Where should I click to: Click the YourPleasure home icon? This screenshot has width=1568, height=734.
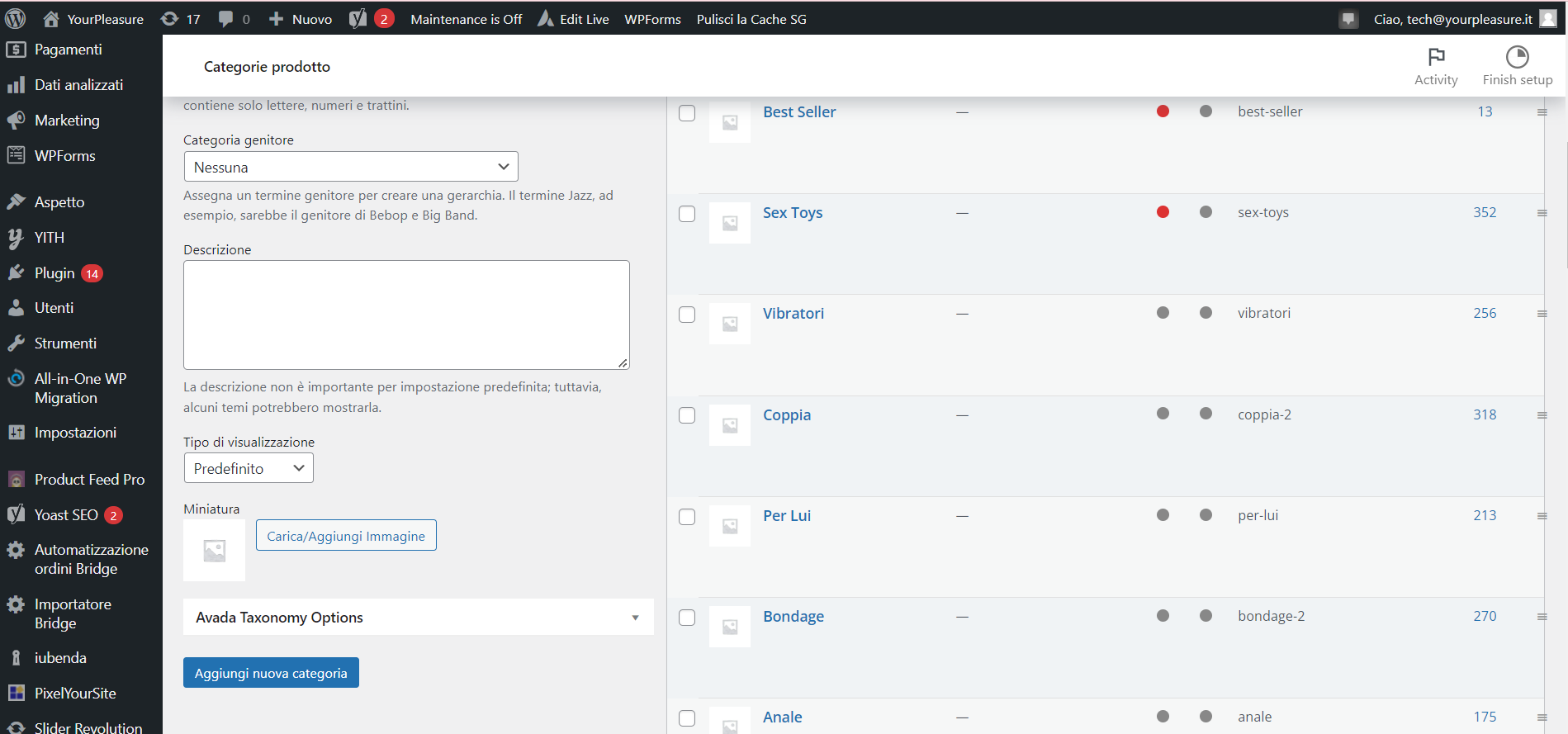(51, 19)
